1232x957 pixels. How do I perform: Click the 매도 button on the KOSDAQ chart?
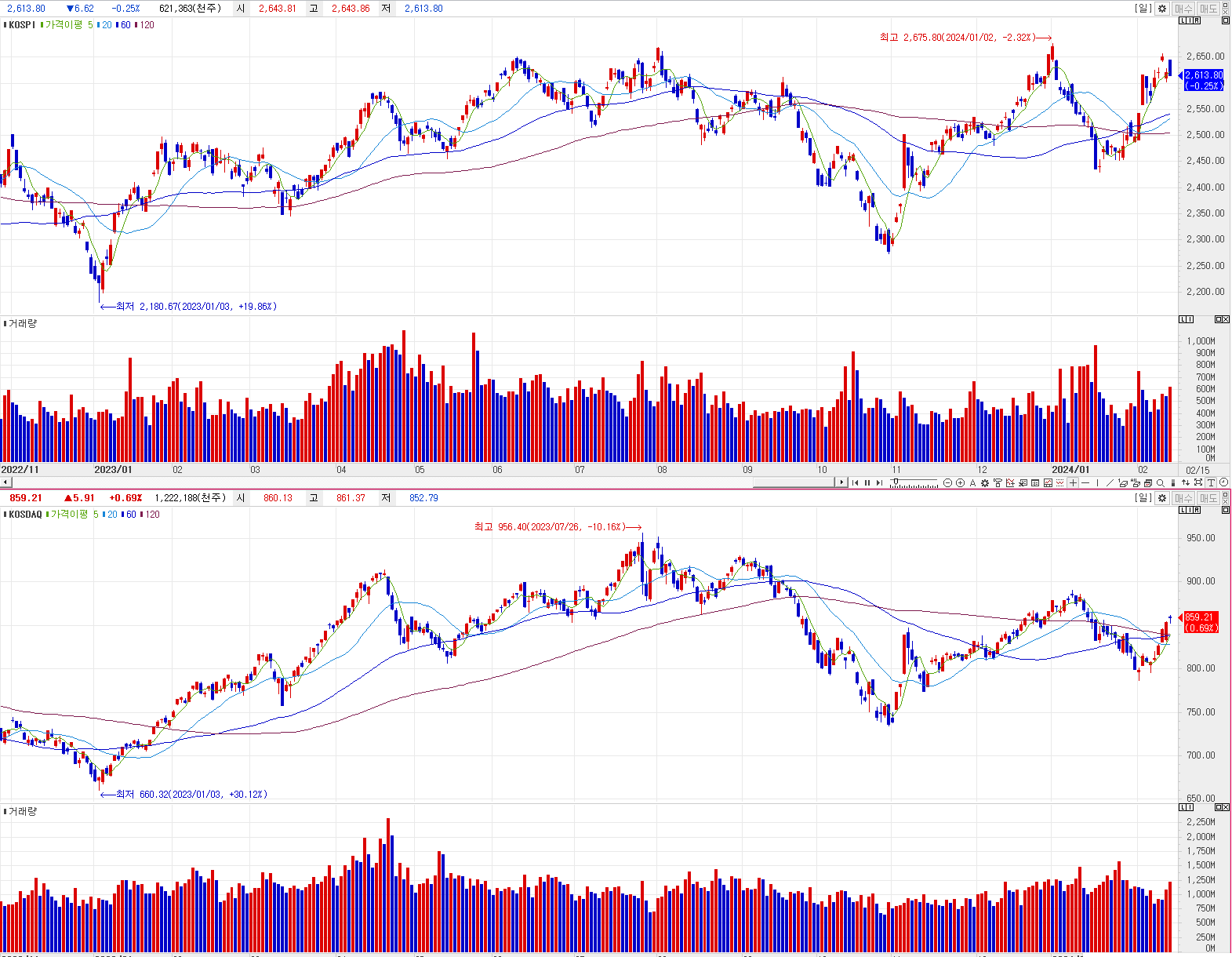coord(1208,498)
